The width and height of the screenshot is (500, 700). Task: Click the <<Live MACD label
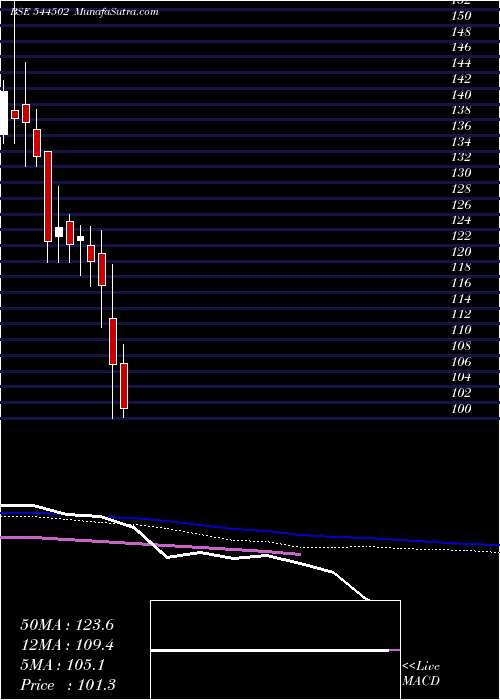click(x=421, y=674)
